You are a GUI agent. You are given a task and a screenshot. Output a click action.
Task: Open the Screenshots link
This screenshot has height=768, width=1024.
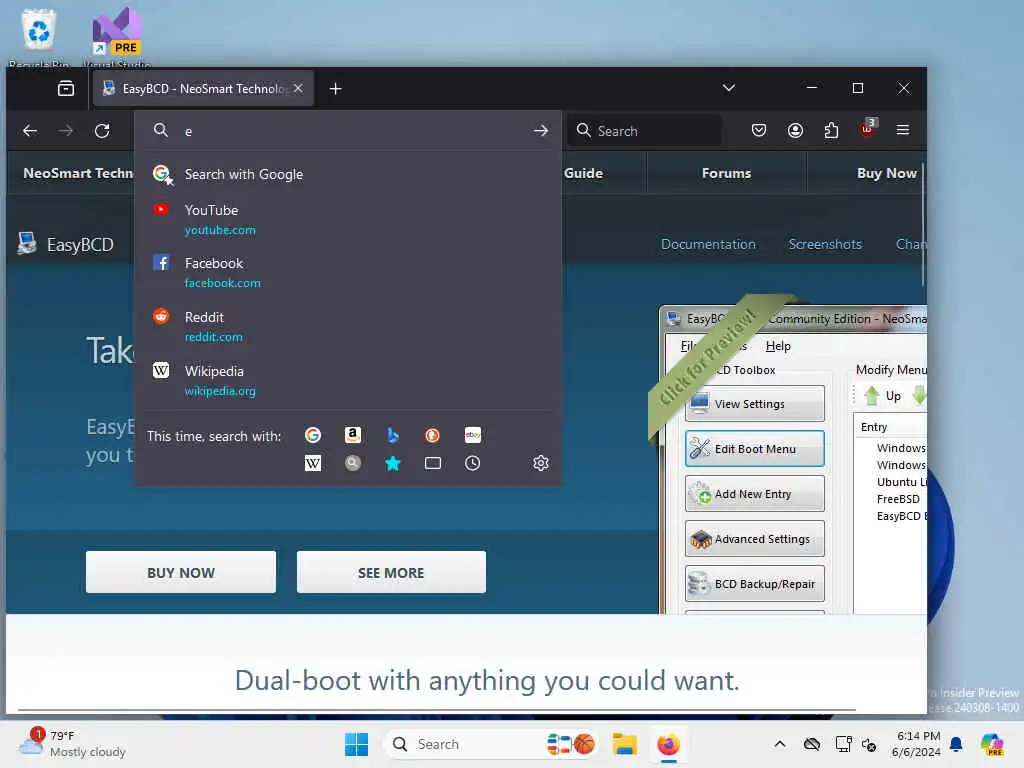[825, 244]
